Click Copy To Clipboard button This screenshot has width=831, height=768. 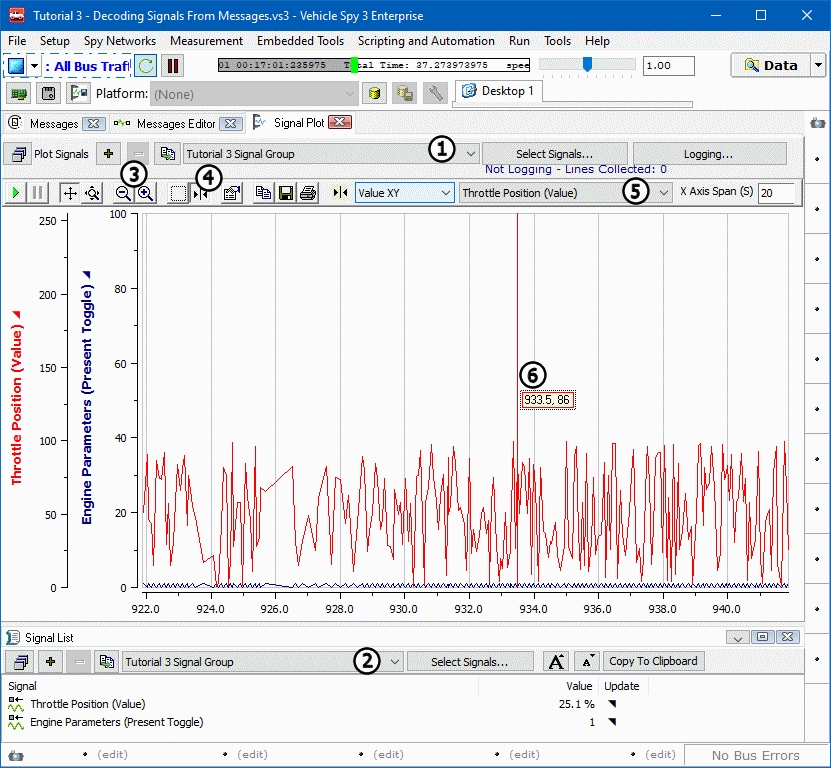(x=654, y=662)
